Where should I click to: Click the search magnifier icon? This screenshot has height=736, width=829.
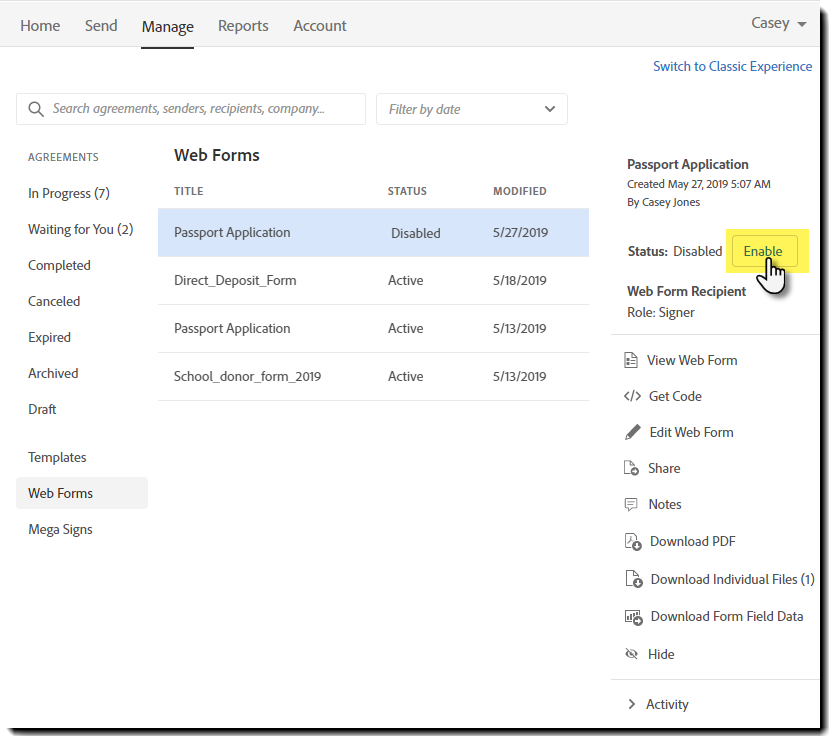(36, 109)
